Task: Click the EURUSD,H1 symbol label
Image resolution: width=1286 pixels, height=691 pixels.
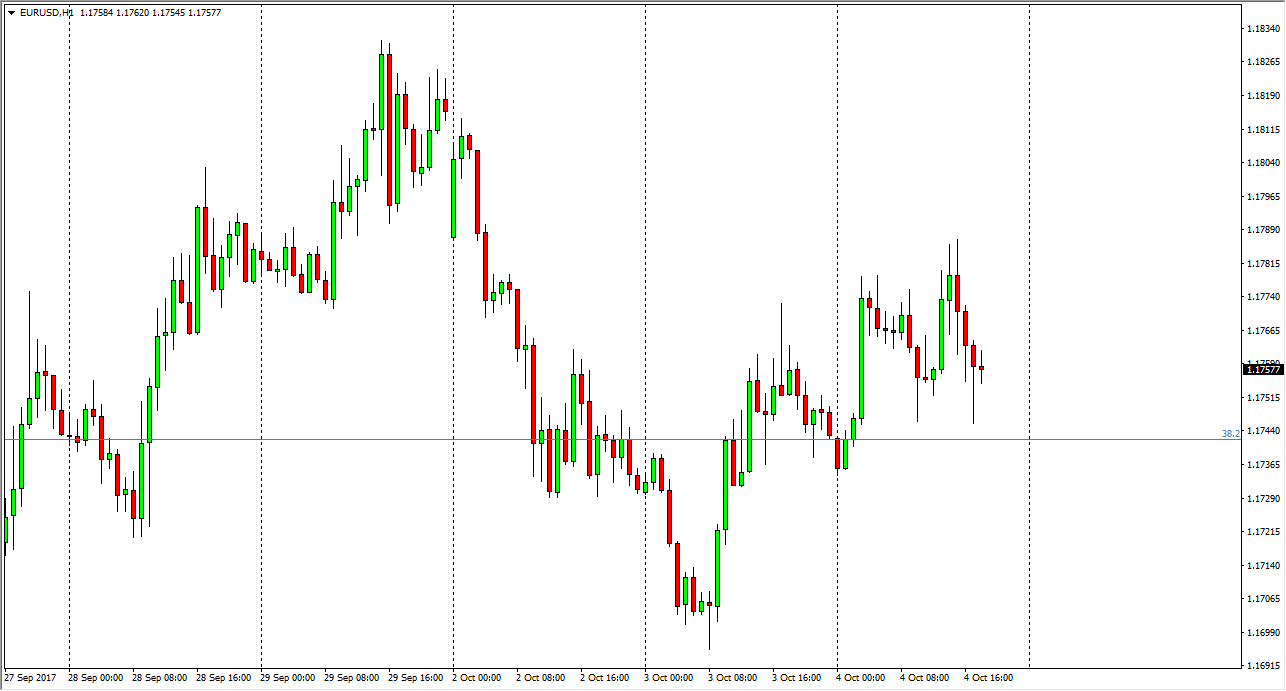Action: 46,13
